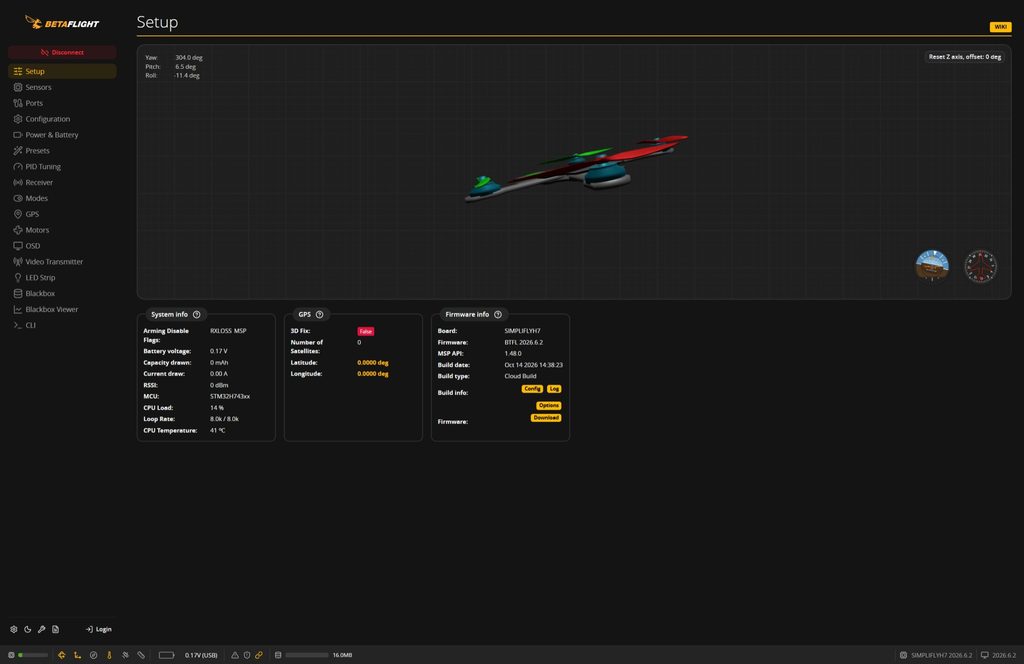1024x664 pixels.
Task: Open the CLI tab
Action: (62, 325)
